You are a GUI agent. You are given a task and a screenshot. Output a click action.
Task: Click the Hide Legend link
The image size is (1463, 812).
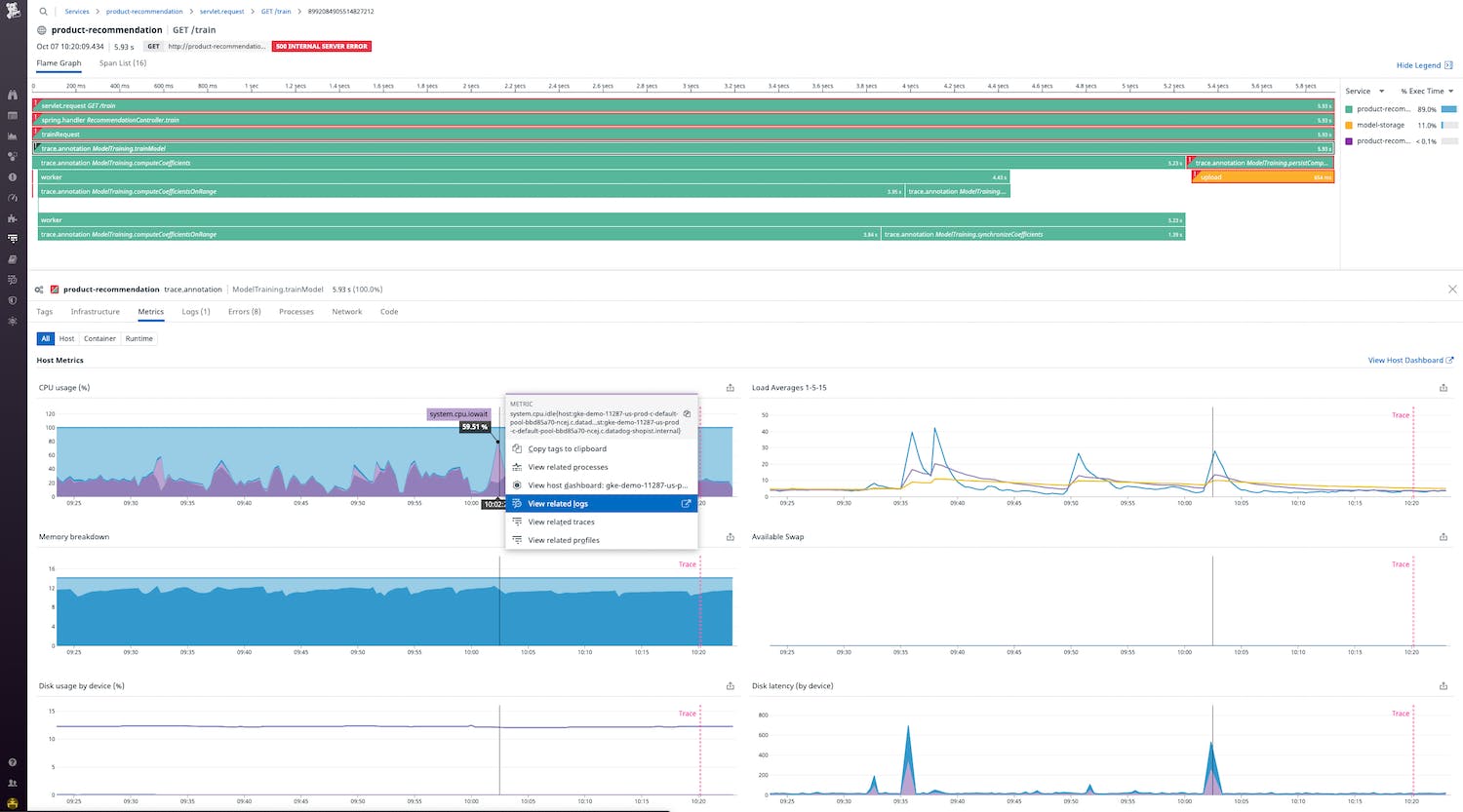click(1420, 64)
